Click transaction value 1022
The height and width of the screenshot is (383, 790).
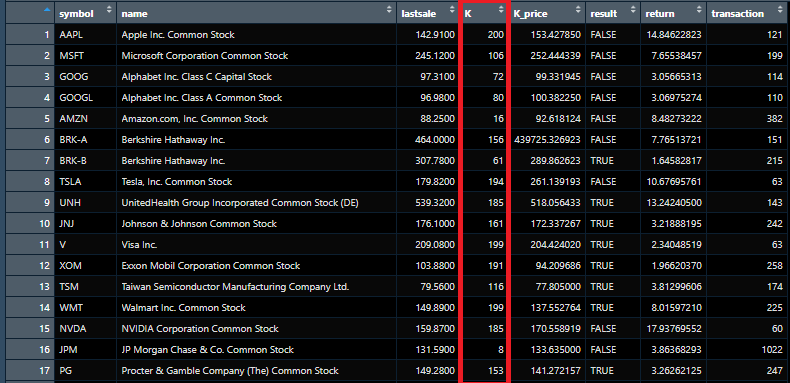pos(772,350)
